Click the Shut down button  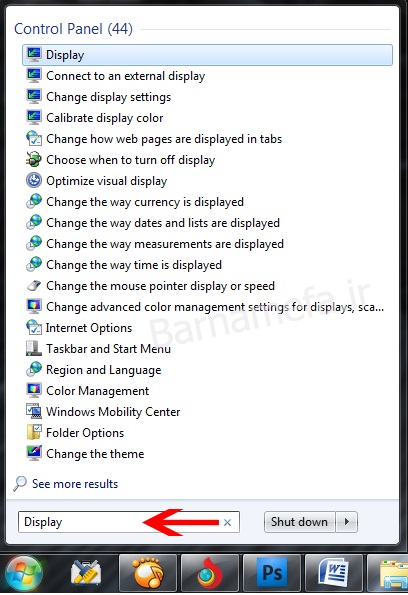299,522
